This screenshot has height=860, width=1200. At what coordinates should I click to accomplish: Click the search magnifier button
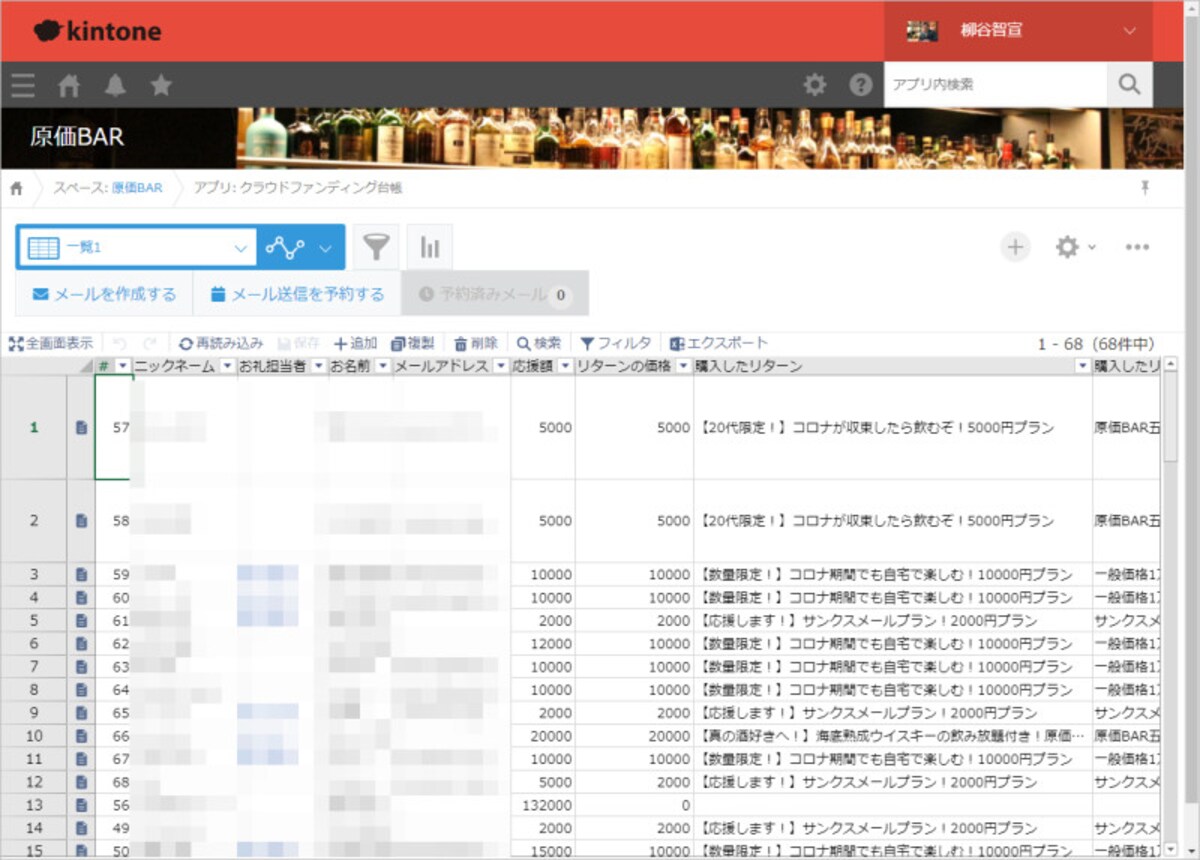click(x=1130, y=85)
